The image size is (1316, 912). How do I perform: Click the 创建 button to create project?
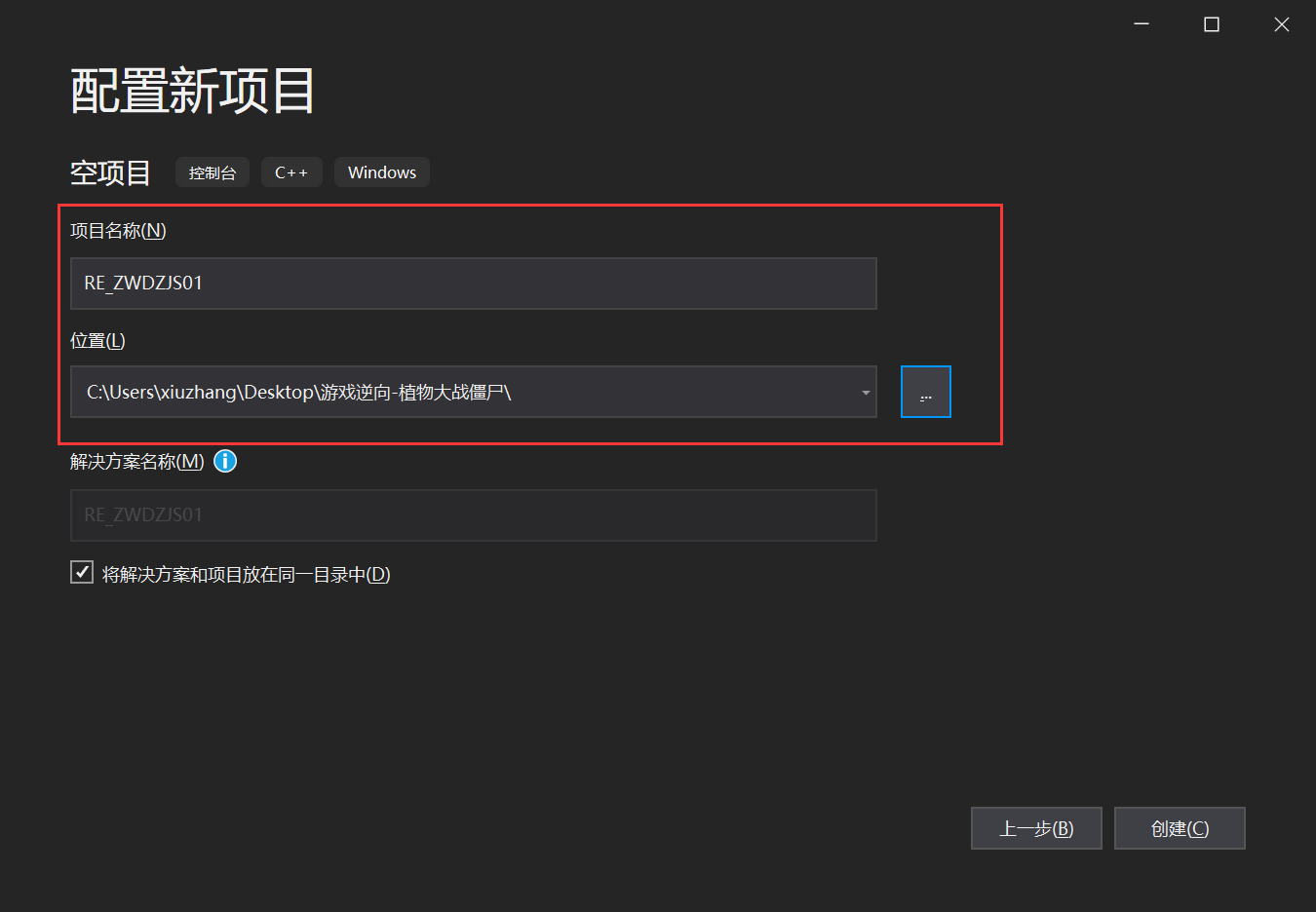[1180, 827]
